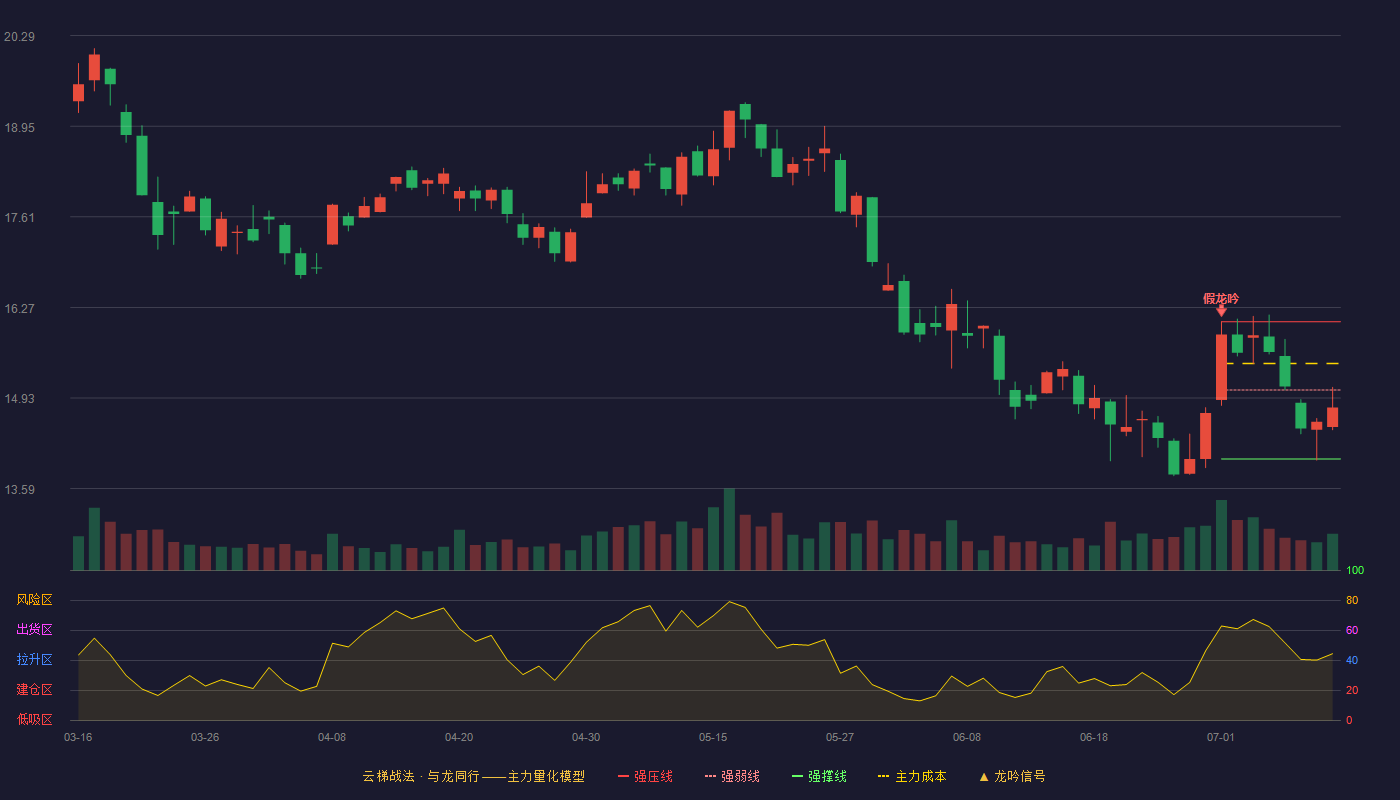The image size is (1400, 800).
Task: Select the 低吸区 zone label
Action: [34, 720]
